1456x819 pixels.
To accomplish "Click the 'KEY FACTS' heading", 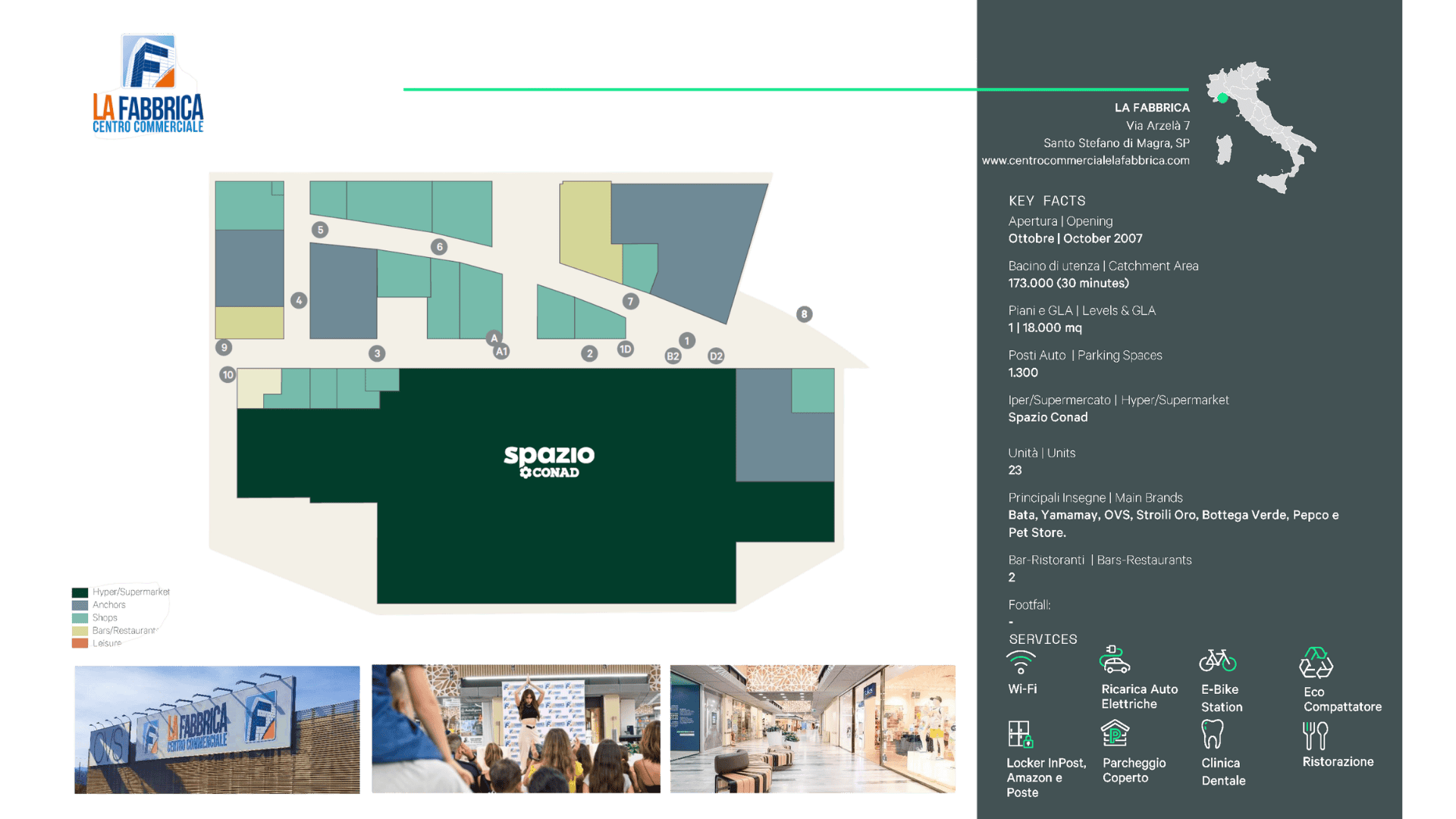I will coord(1046,201).
